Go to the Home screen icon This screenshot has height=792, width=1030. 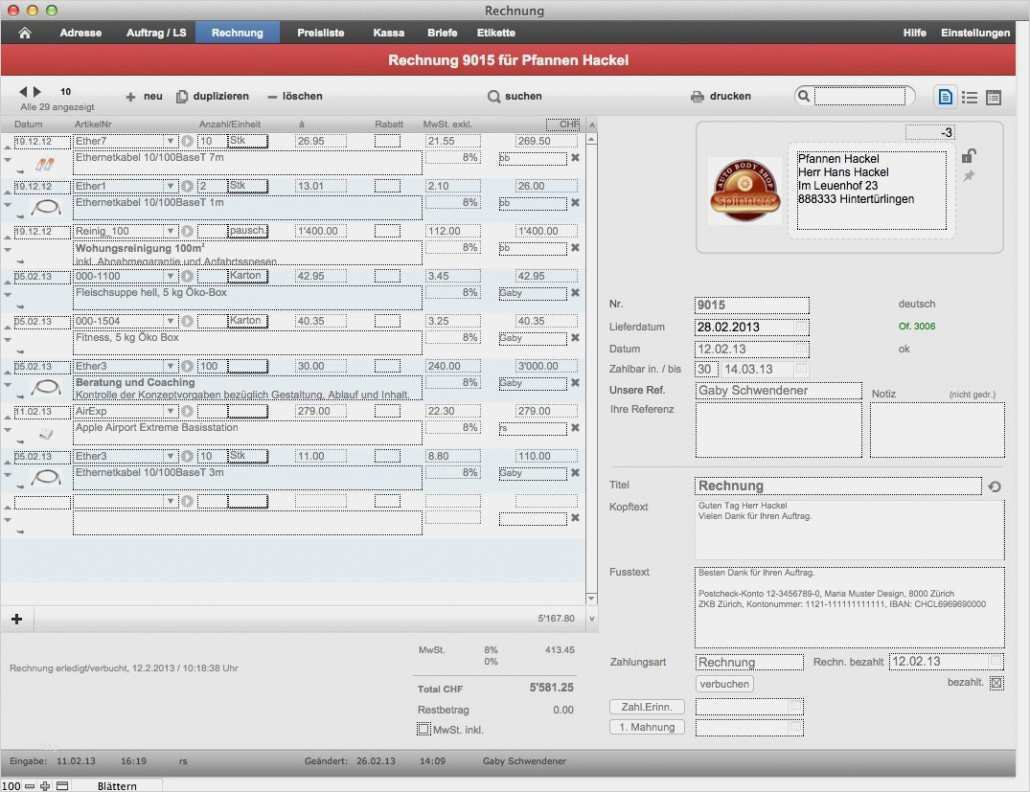(25, 33)
